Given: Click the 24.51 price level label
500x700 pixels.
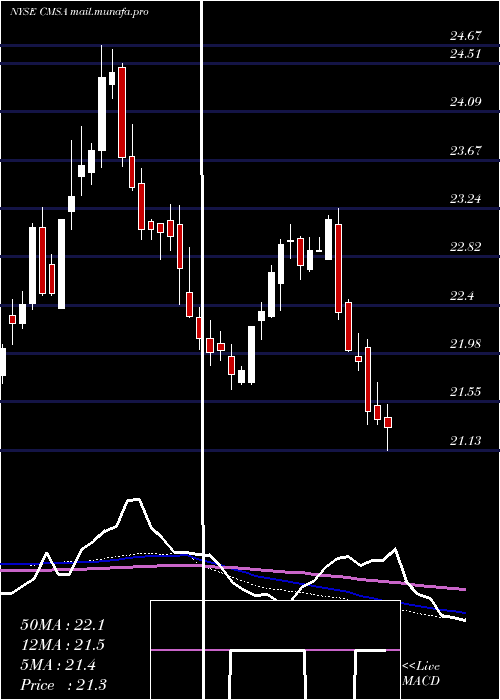Looking at the screenshot, I should click(x=466, y=54).
